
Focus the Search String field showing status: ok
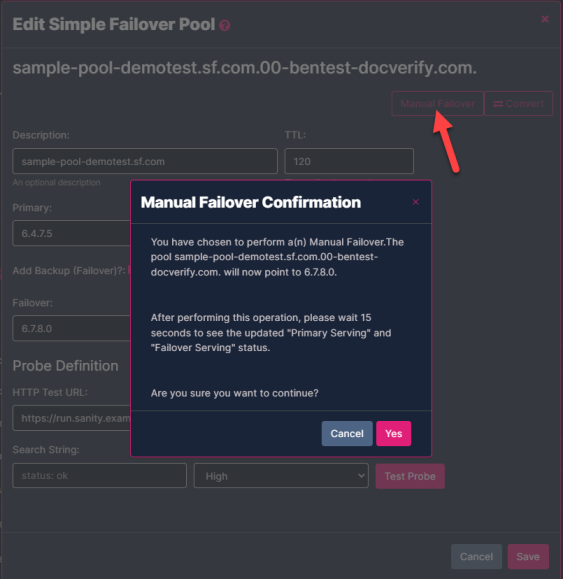(x=100, y=476)
